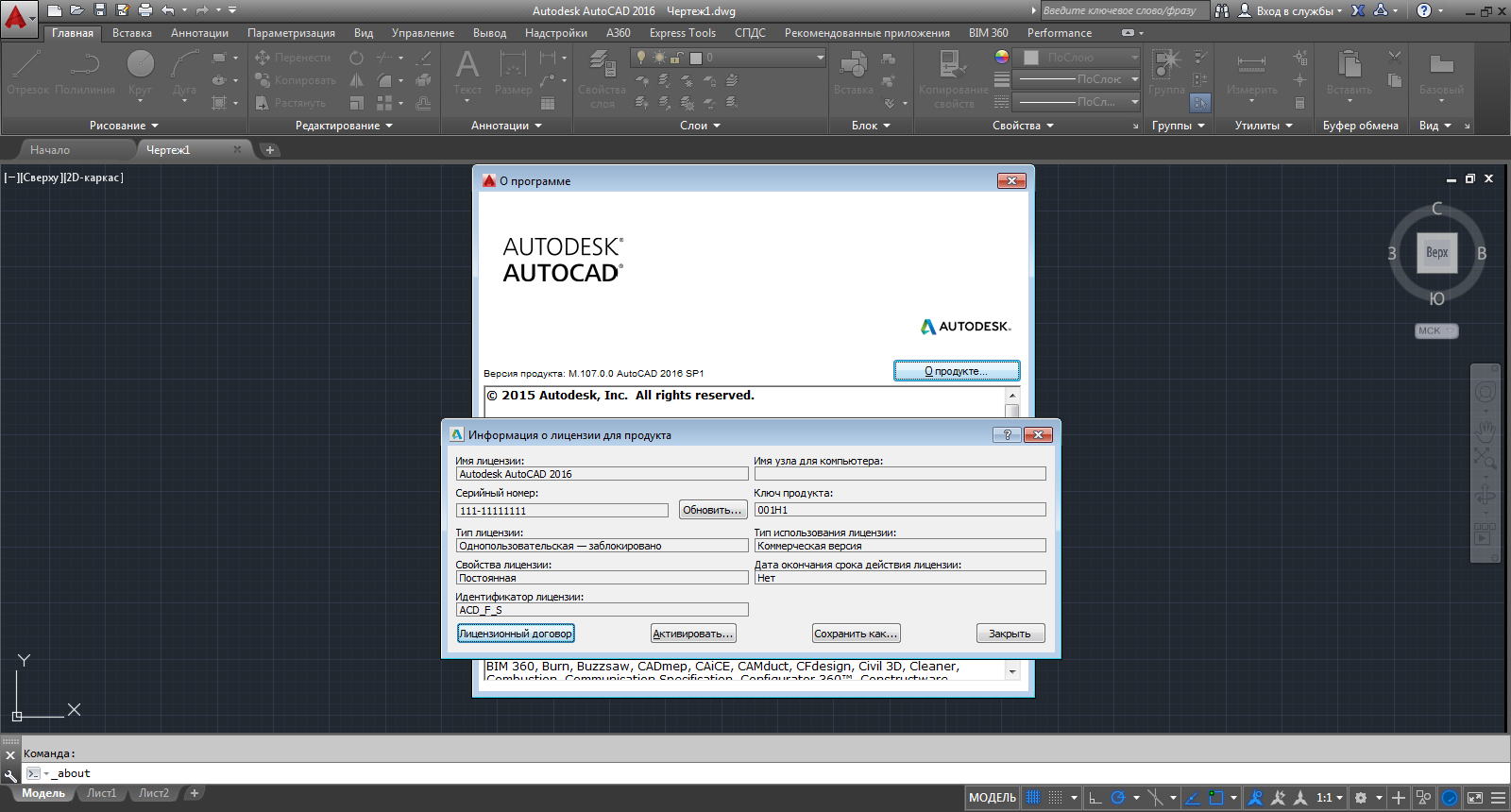Click the Redo arrow icon
The height and width of the screenshot is (812, 1511).
pyautogui.click(x=202, y=10)
